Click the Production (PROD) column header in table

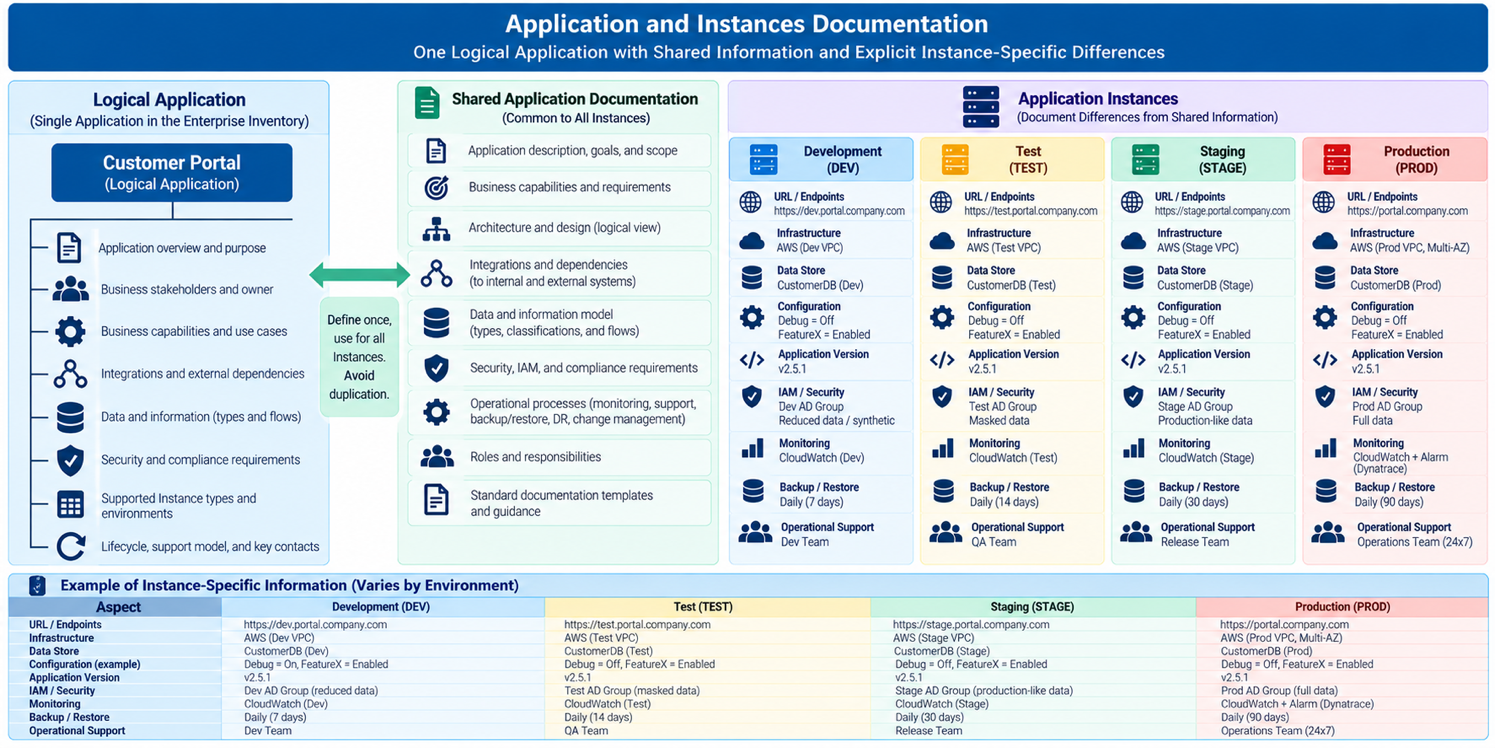pyautogui.click(x=1342, y=606)
